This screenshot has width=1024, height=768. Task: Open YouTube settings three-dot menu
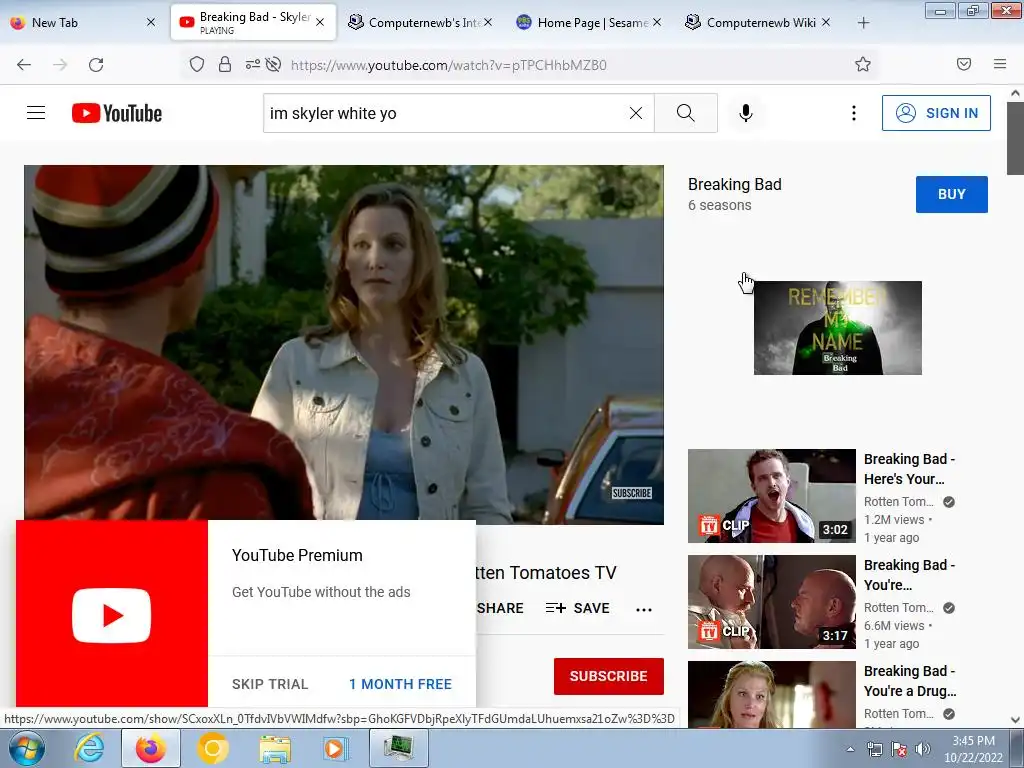(x=854, y=113)
